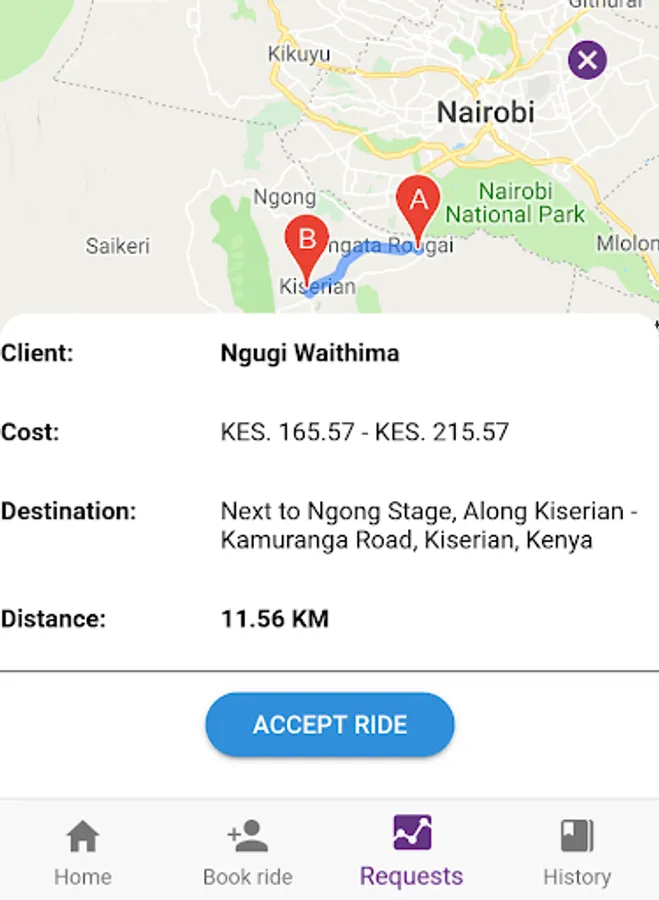
Task: Open the History book icon
Action: click(577, 836)
